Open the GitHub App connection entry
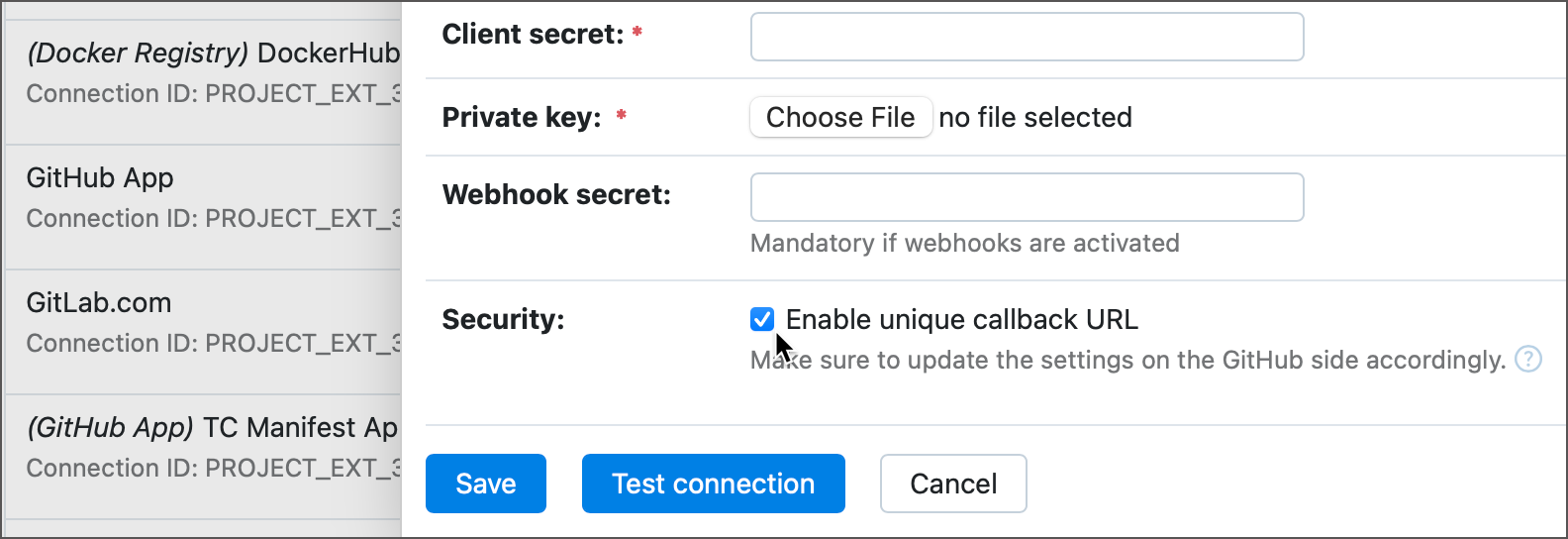The width and height of the screenshot is (1568, 539). 213,197
